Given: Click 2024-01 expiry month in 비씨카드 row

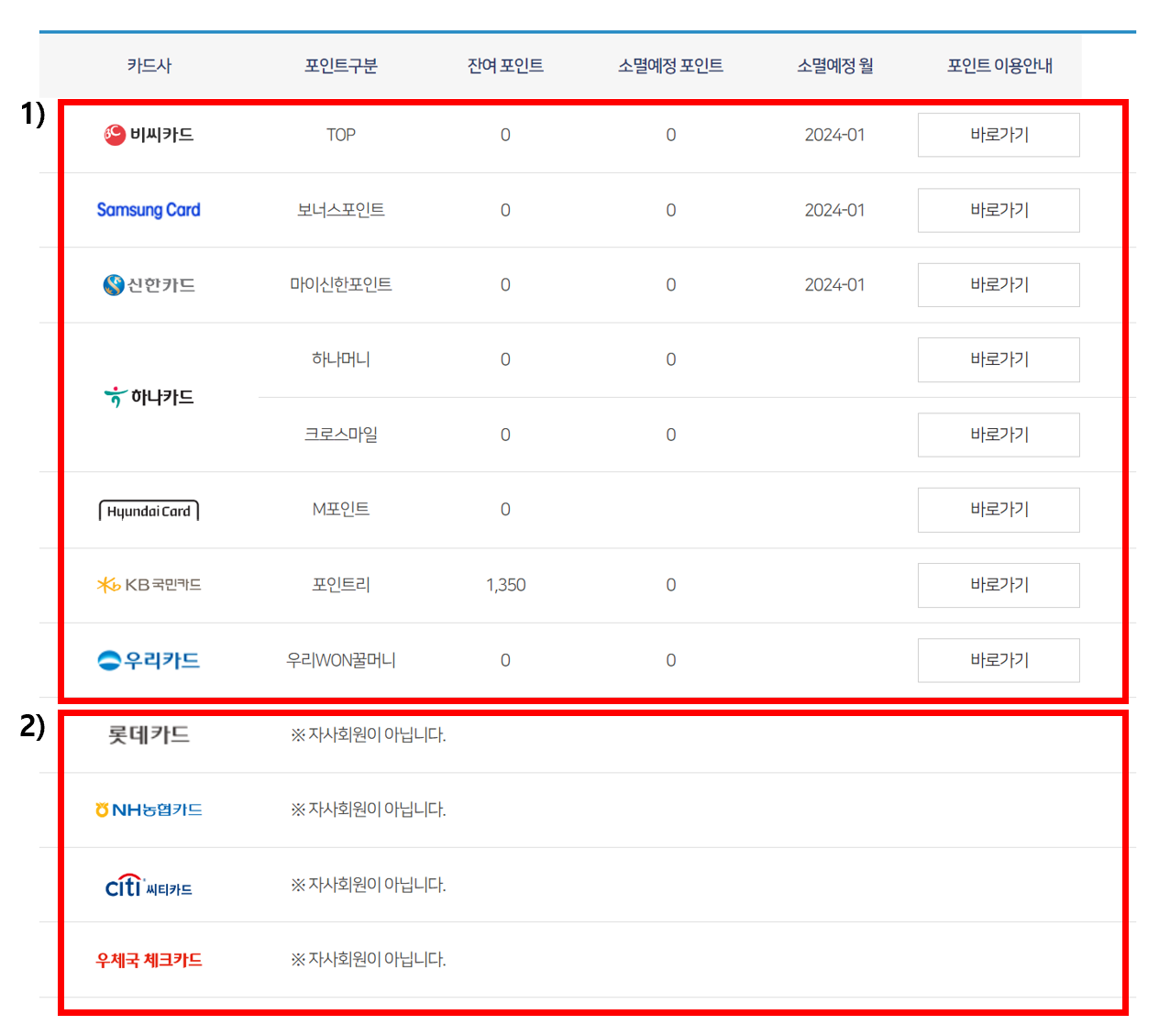Looking at the screenshot, I should pos(834,135).
